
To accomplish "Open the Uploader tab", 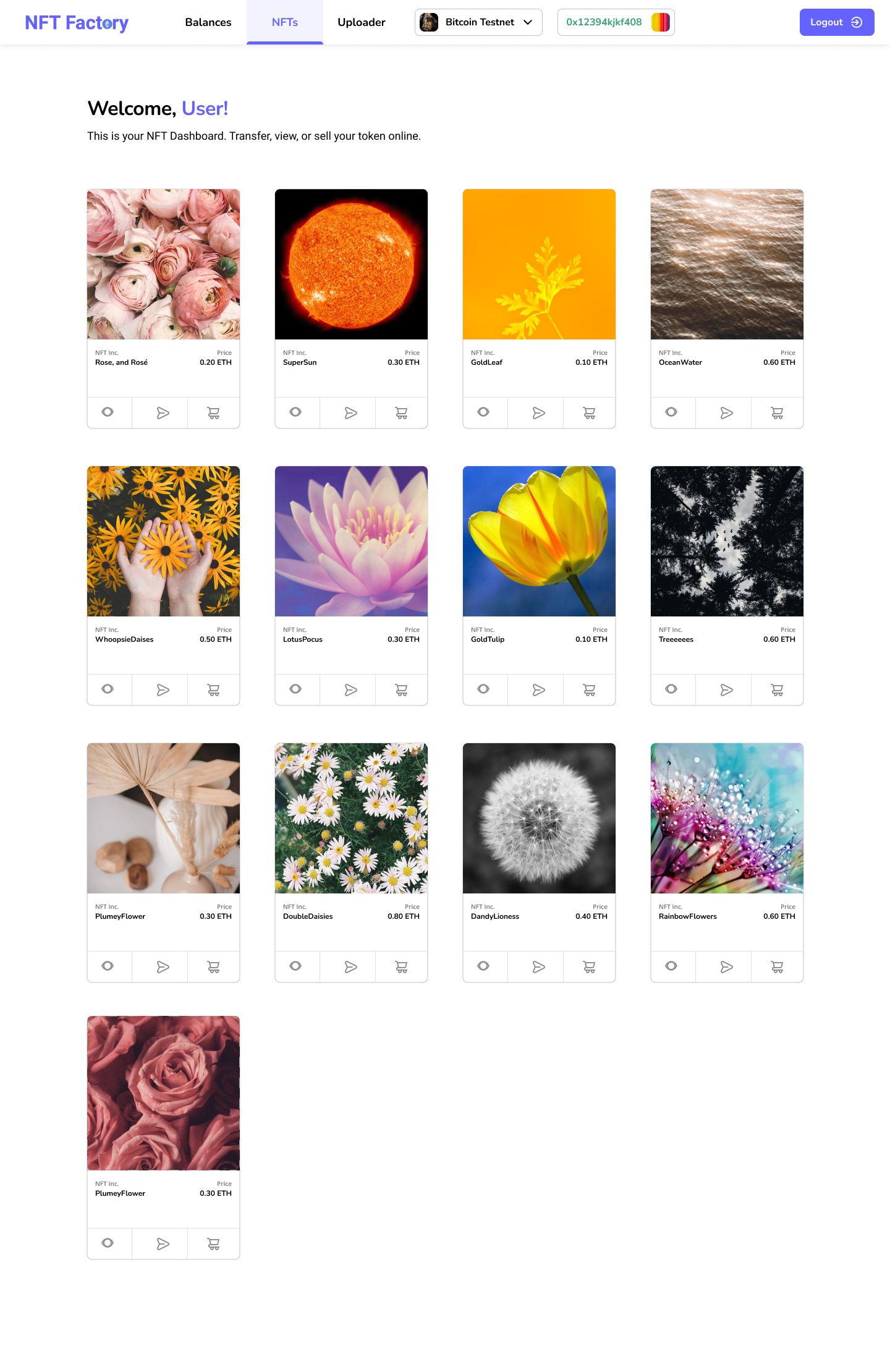I will (x=362, y=22).
